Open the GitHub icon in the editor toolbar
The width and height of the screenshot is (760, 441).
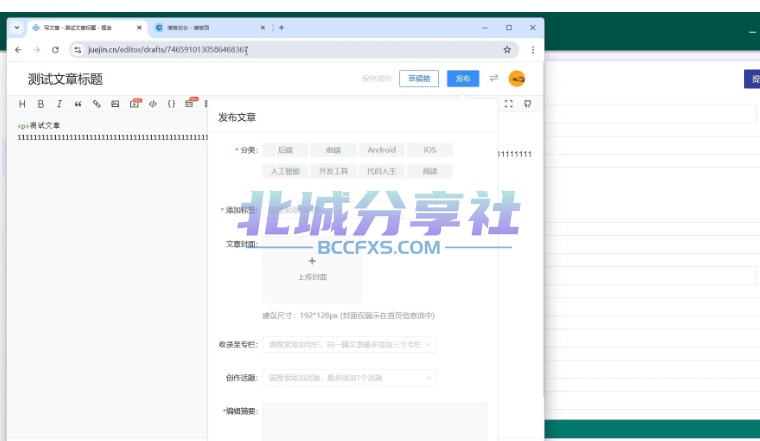tap(527, 104)
